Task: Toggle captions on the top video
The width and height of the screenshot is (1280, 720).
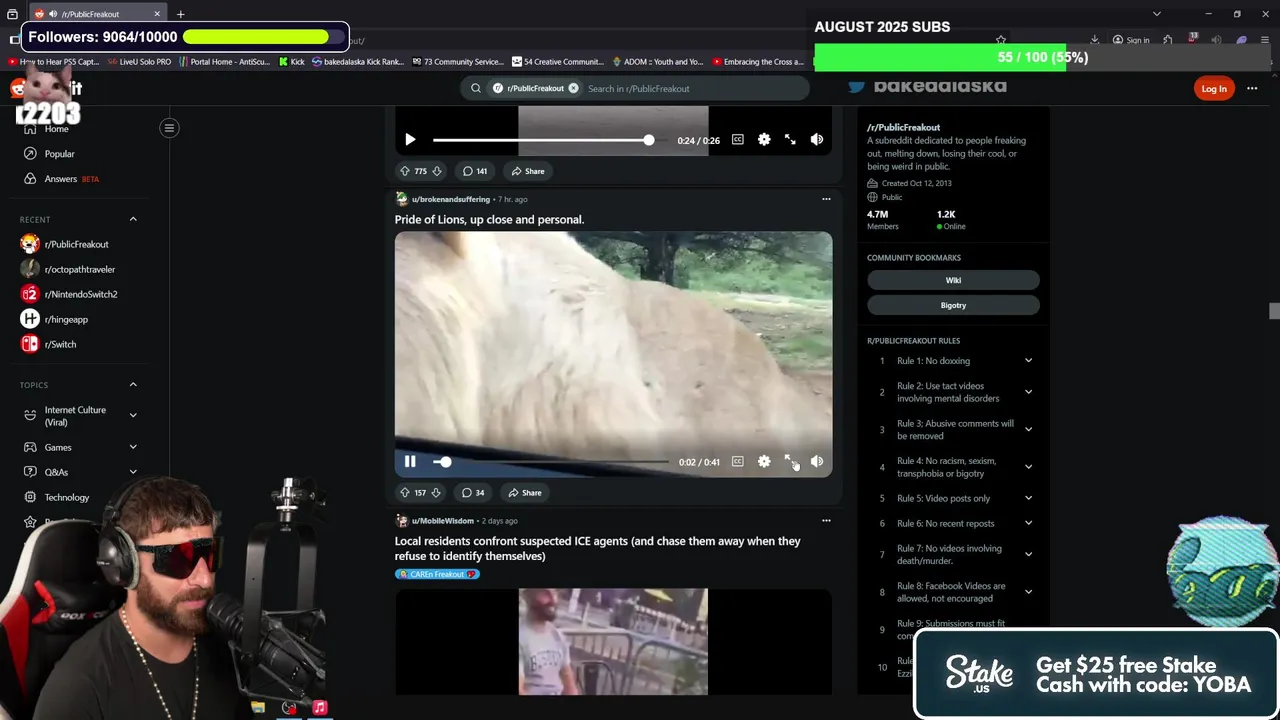Action: click(738, 140)
